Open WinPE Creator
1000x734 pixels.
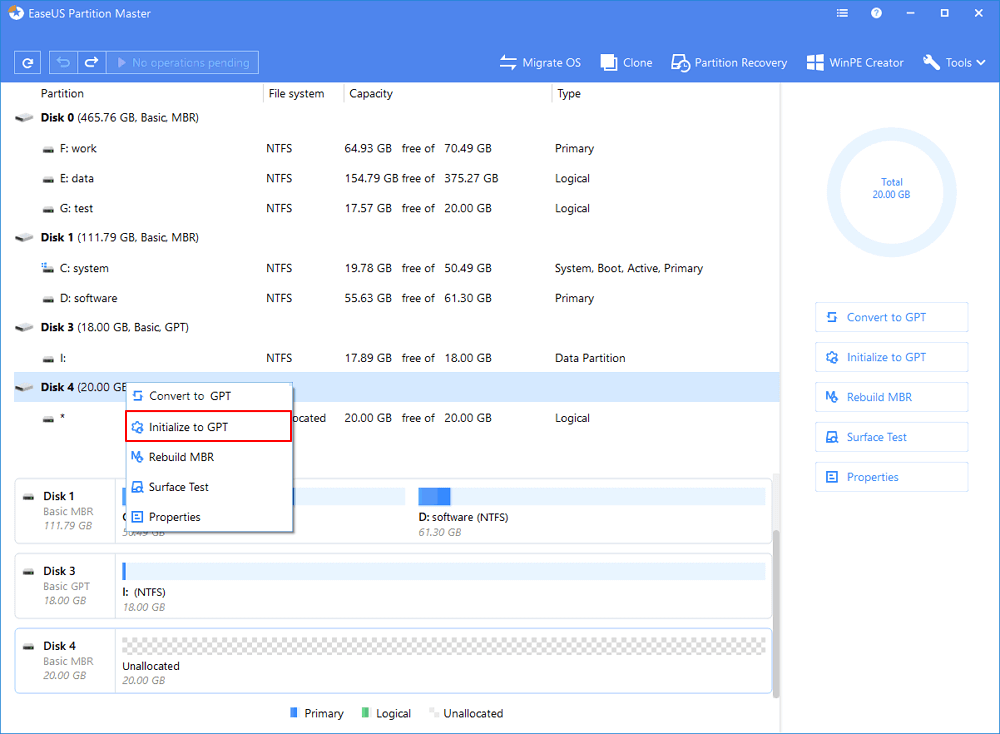(855, 63)
